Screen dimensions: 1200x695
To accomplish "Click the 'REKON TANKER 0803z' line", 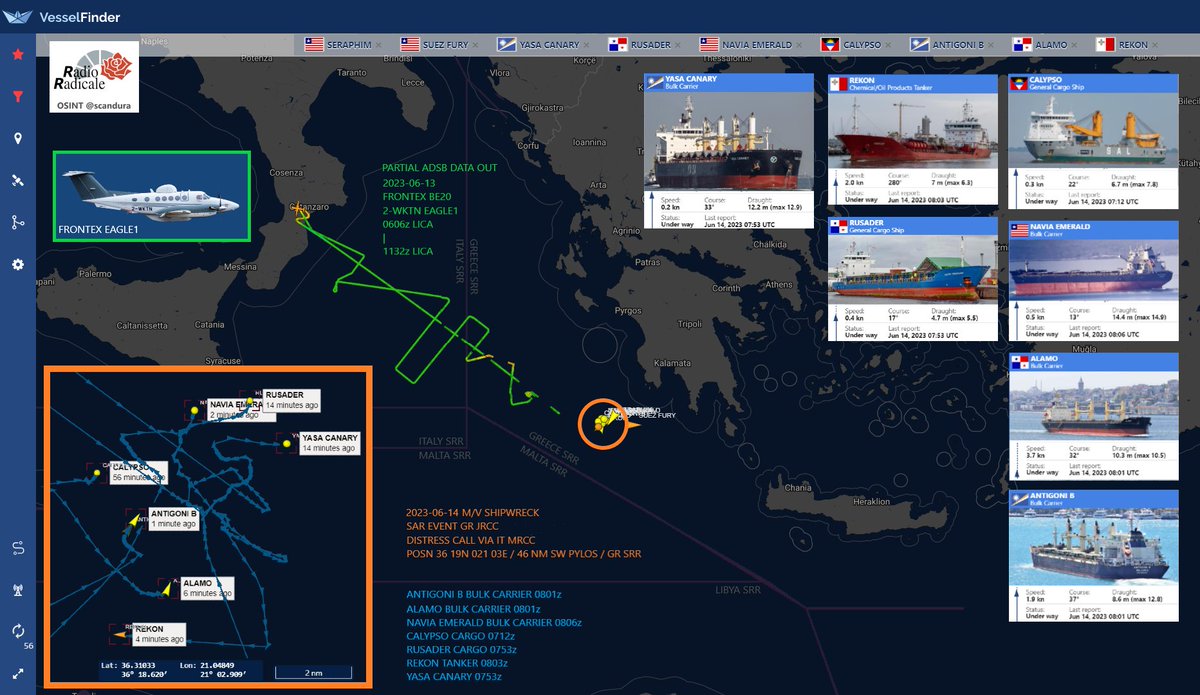I will coord(456,663).
